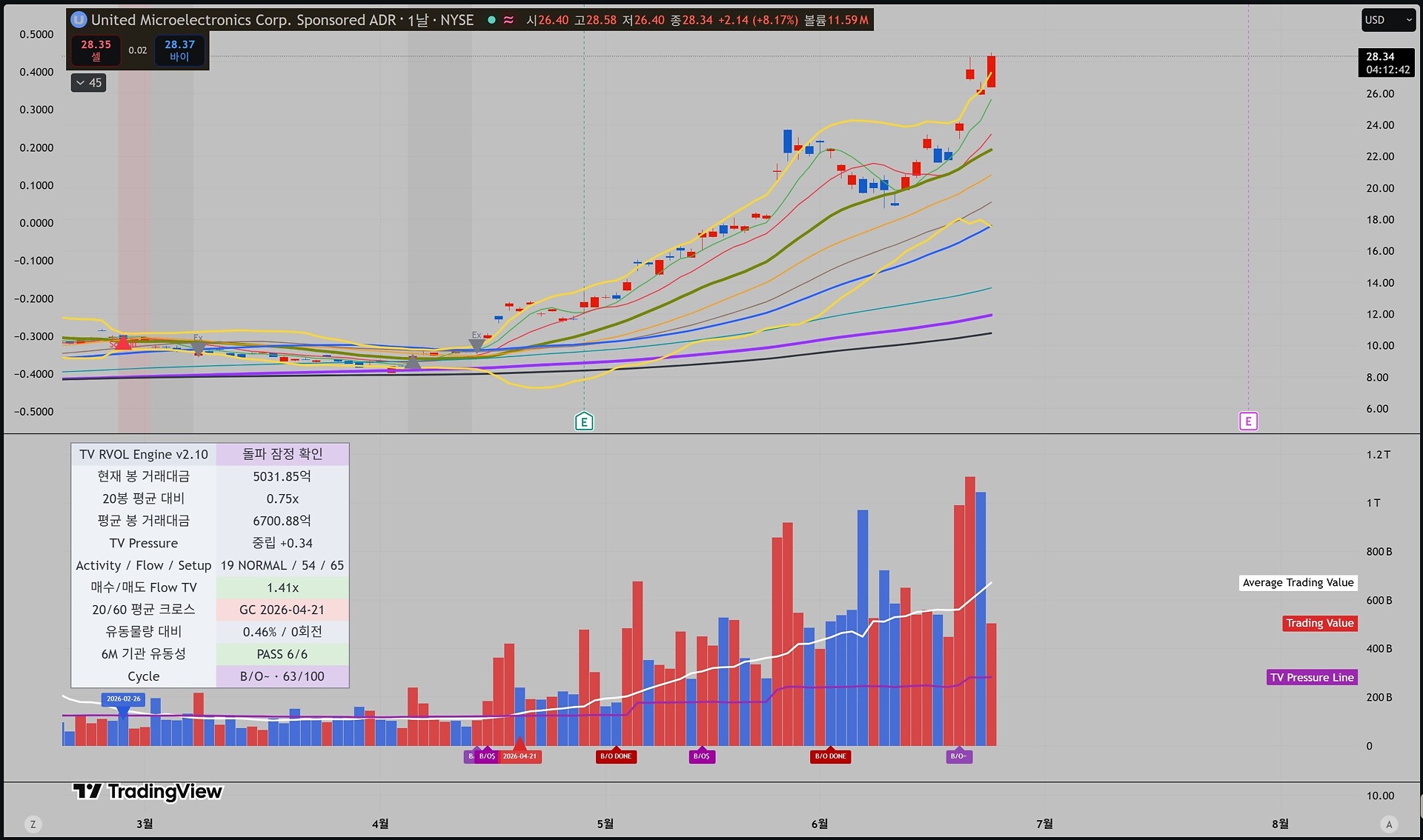Click the B/O~ cycle marker label
Image resolution: width=1423 pixels, height=840 pixels.
pos(959,756)
